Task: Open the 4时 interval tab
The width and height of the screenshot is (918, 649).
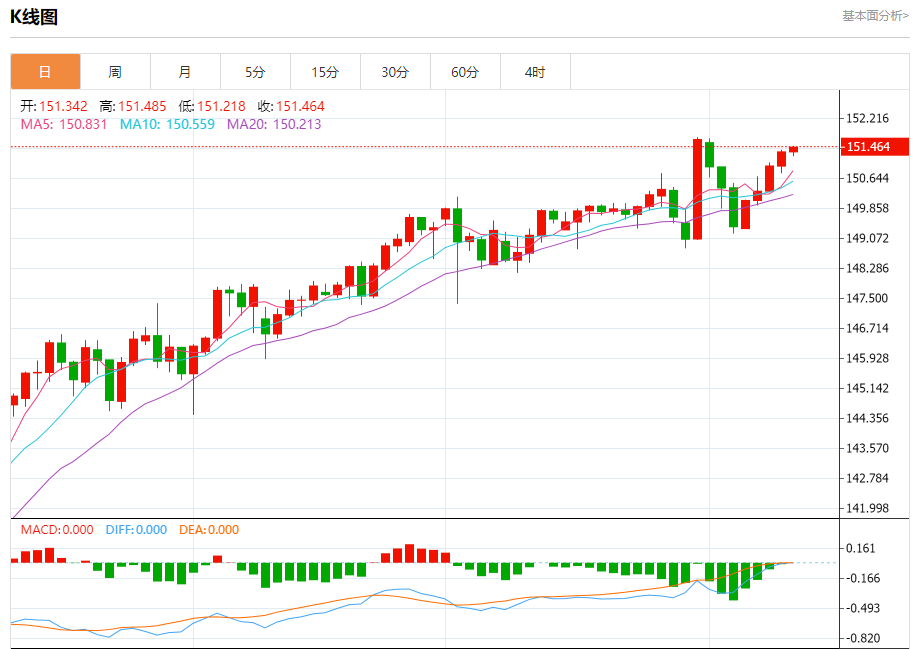Action: (535, 71)
